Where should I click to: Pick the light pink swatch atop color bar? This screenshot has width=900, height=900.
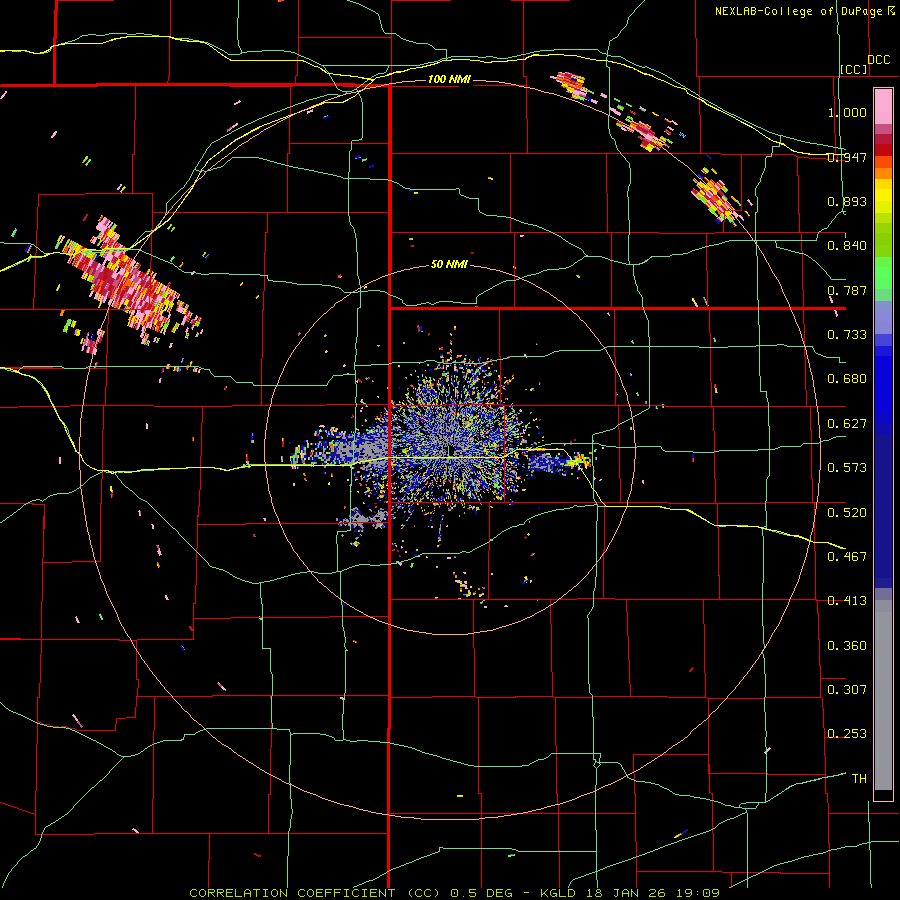tap(883, 106)
